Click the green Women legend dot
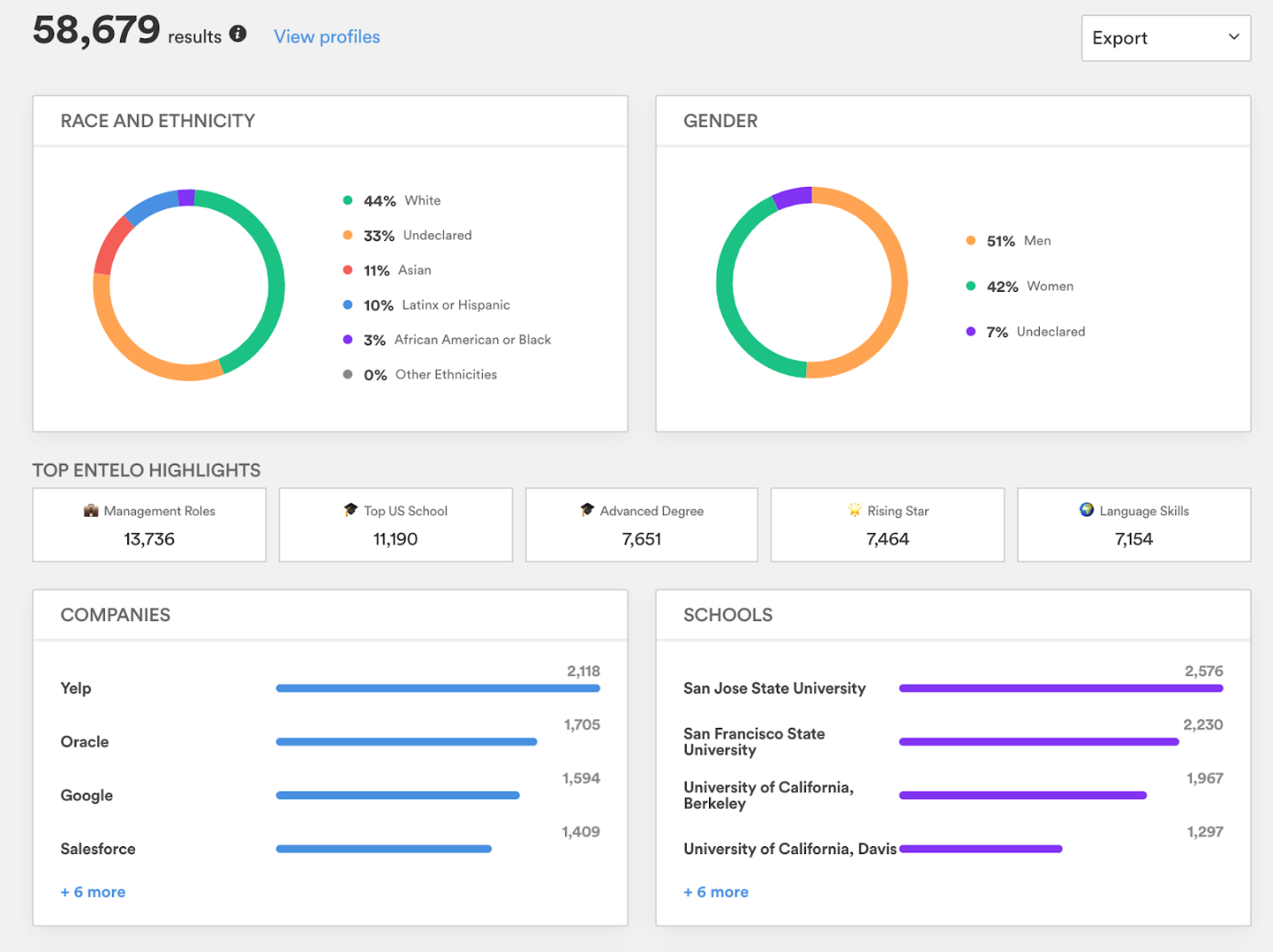Screen dimensions: 1273x952 click(971, 286)
